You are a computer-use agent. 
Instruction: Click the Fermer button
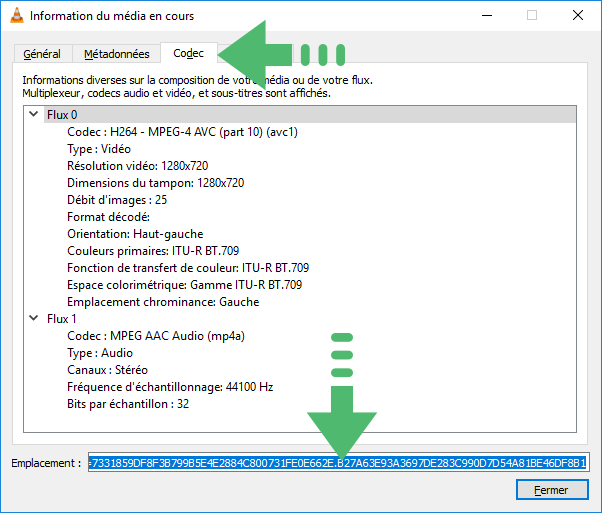(552, 490)
